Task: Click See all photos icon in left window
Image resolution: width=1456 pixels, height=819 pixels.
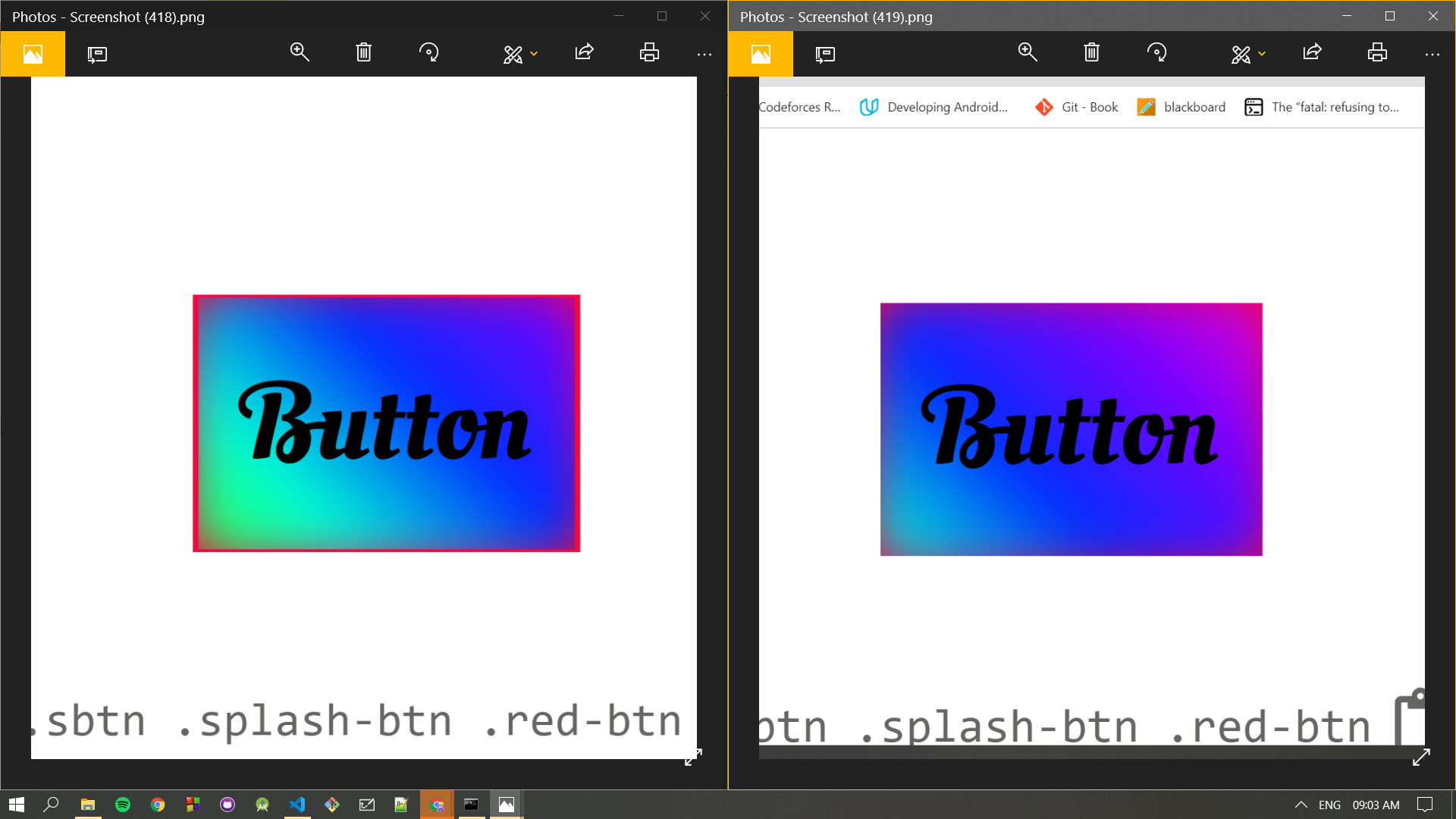Action: click(x=33, y=54)
